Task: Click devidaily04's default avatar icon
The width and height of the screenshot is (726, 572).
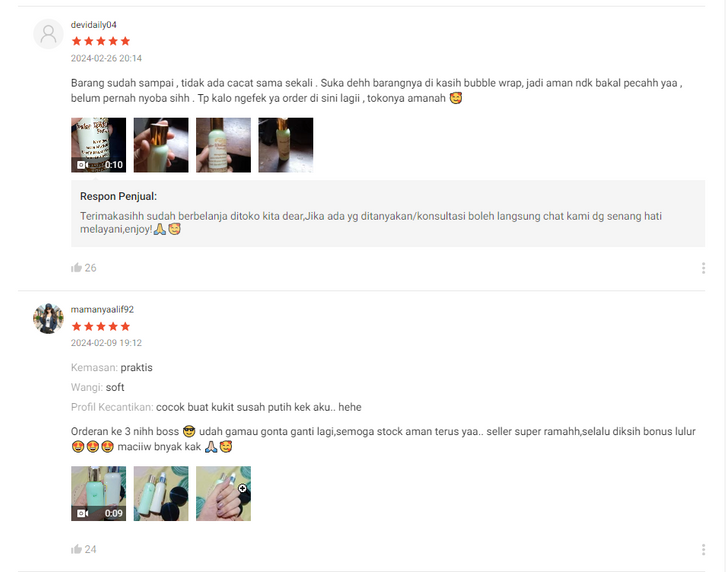Action: [x=48, y=34]
